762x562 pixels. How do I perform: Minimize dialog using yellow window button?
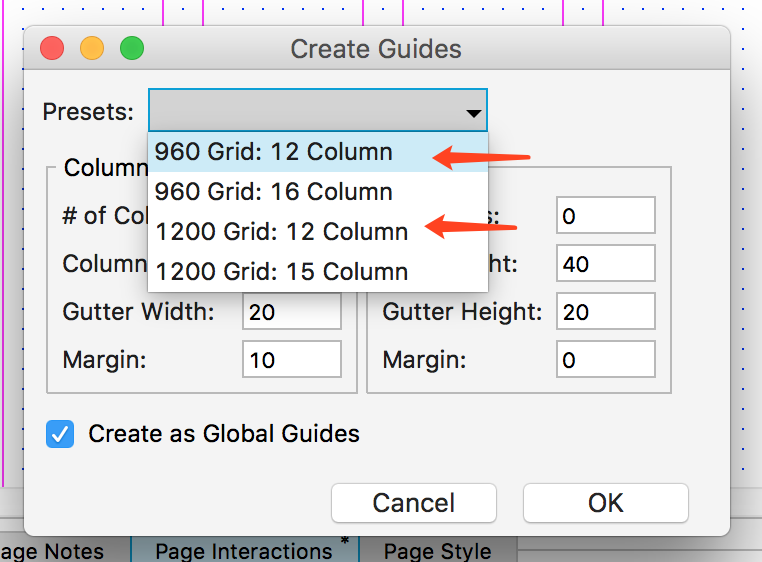pos(92,48)
